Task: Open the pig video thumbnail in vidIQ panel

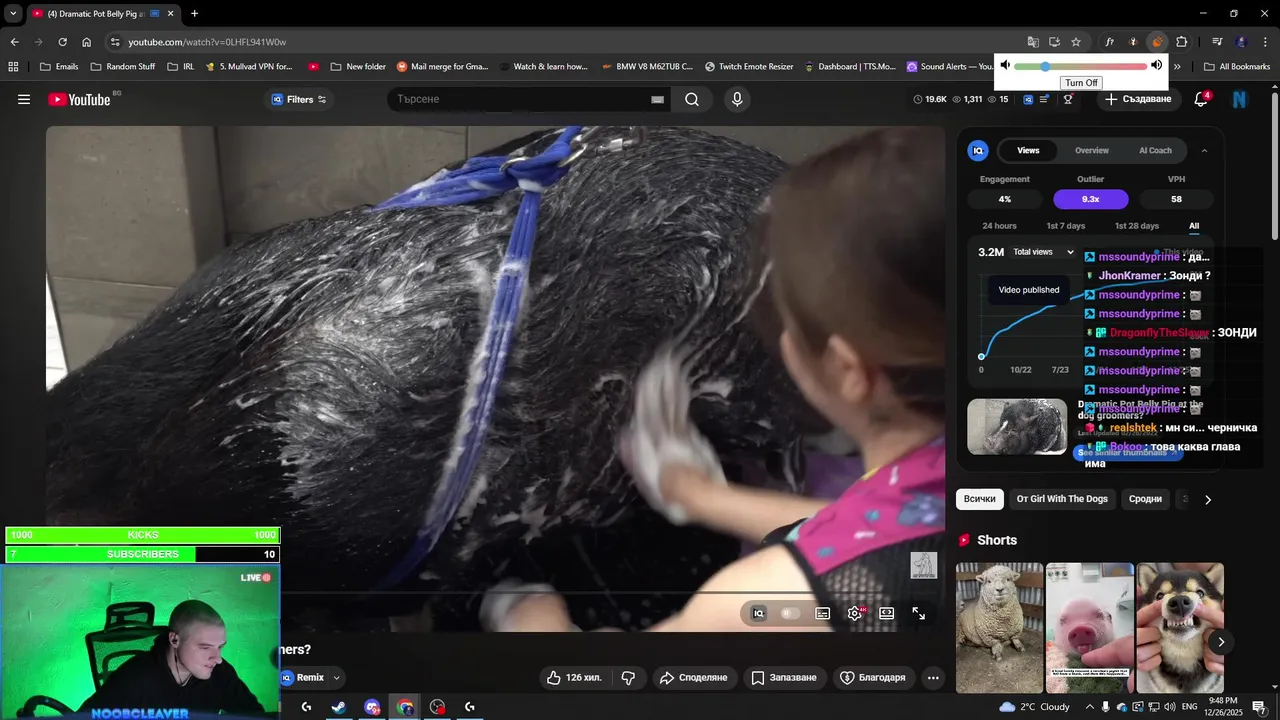Action: coord(1017,427)
